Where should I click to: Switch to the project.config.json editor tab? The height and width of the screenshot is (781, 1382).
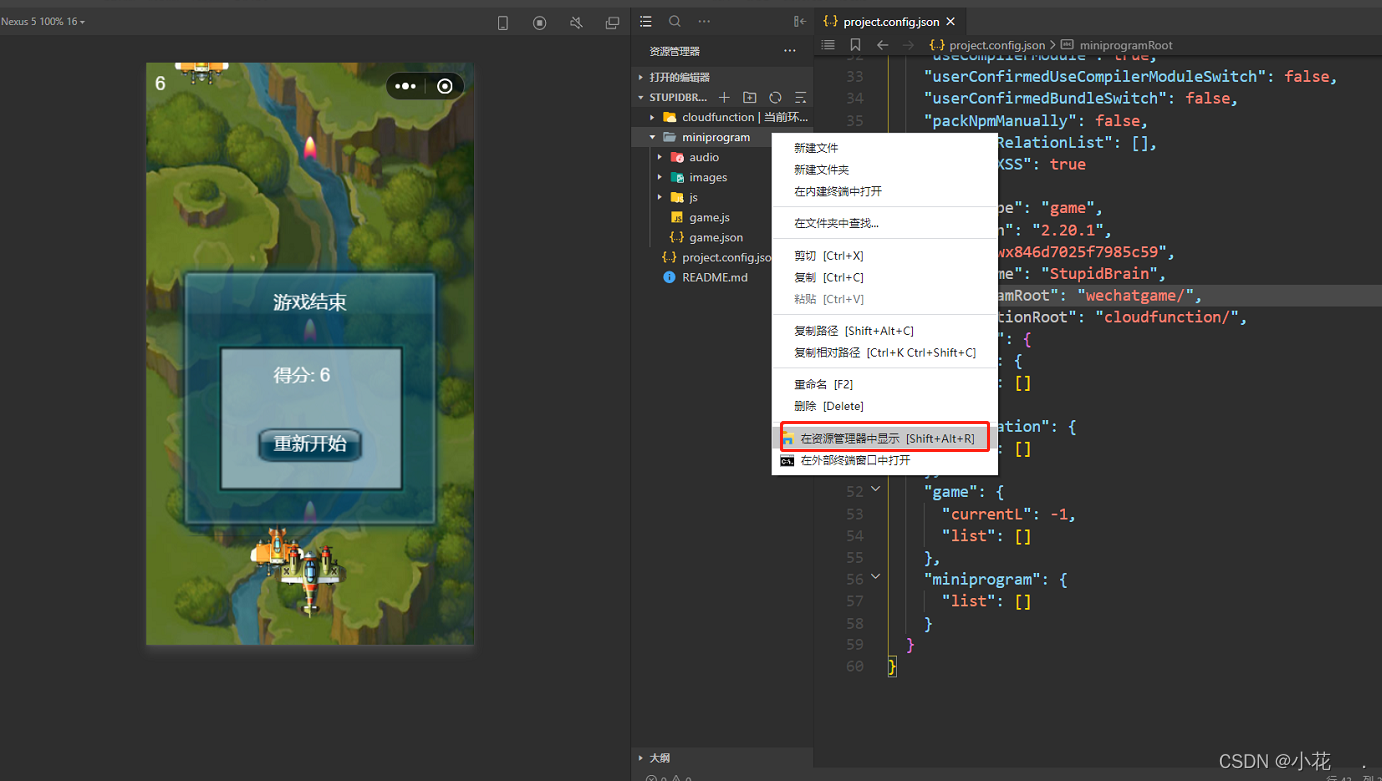[x=891, y=21]
